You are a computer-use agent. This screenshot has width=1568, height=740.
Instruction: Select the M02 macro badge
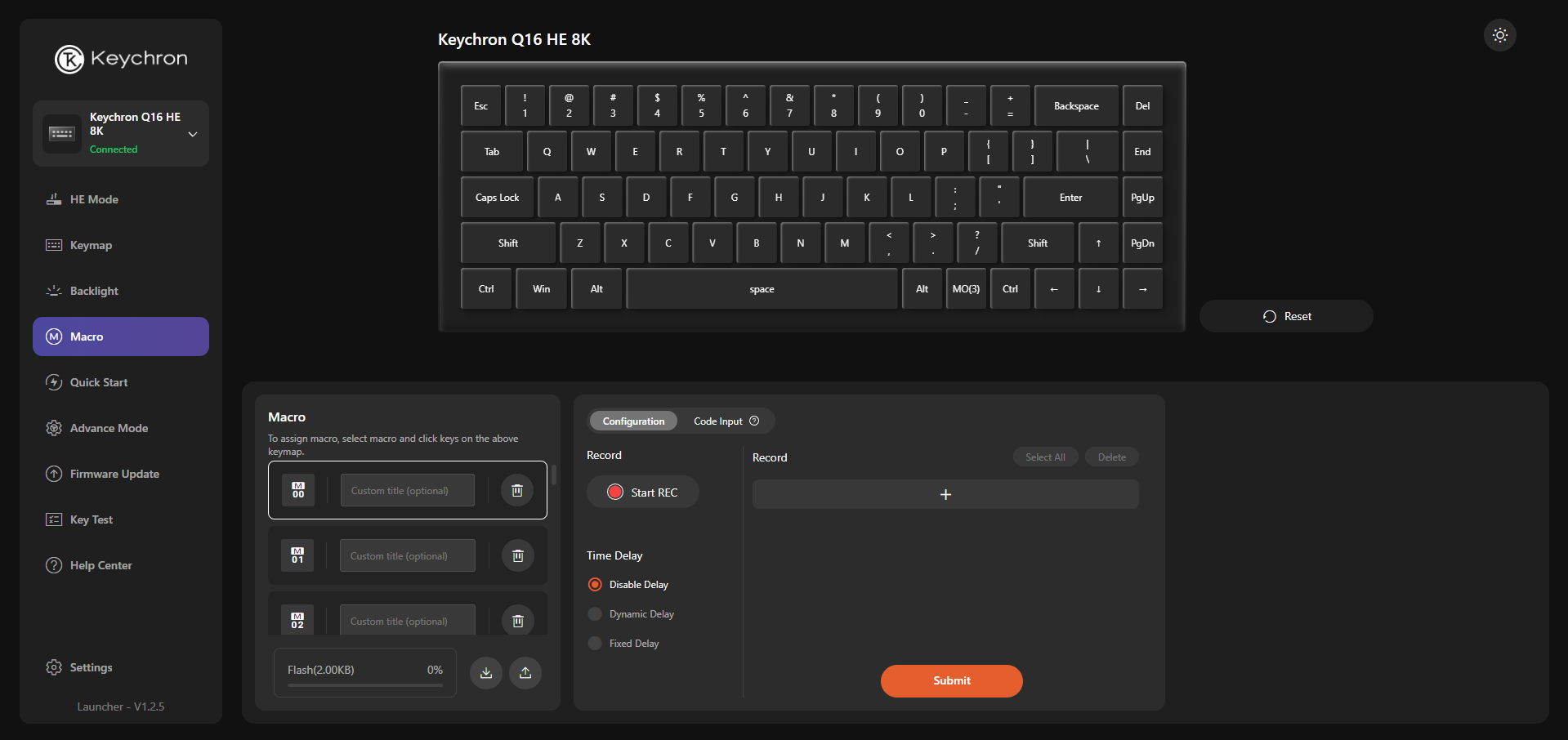coord(297,621)
